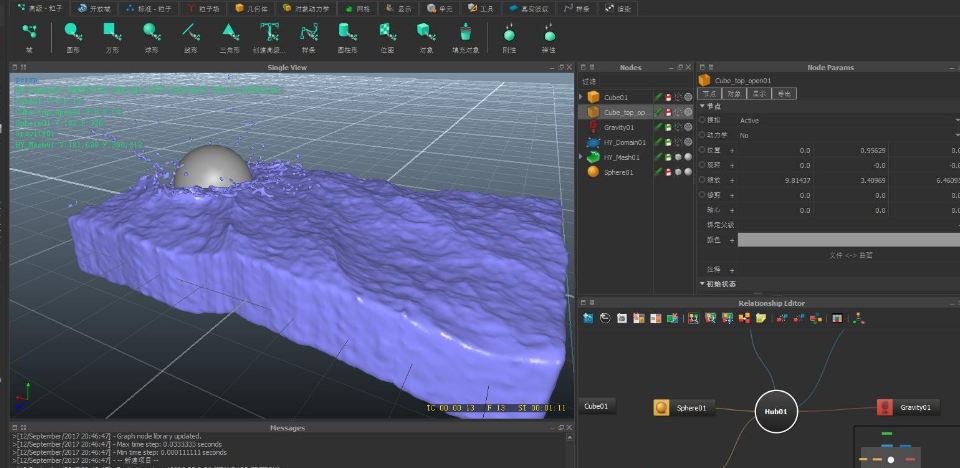
Task: Expand the HY_Mesh01 tree node
Action: tap(581, 157)
